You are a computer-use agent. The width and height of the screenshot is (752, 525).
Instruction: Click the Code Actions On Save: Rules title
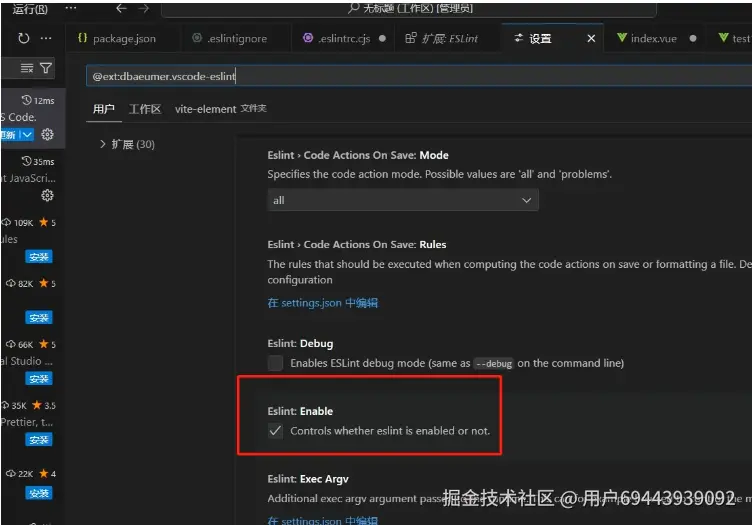[357, 245]
